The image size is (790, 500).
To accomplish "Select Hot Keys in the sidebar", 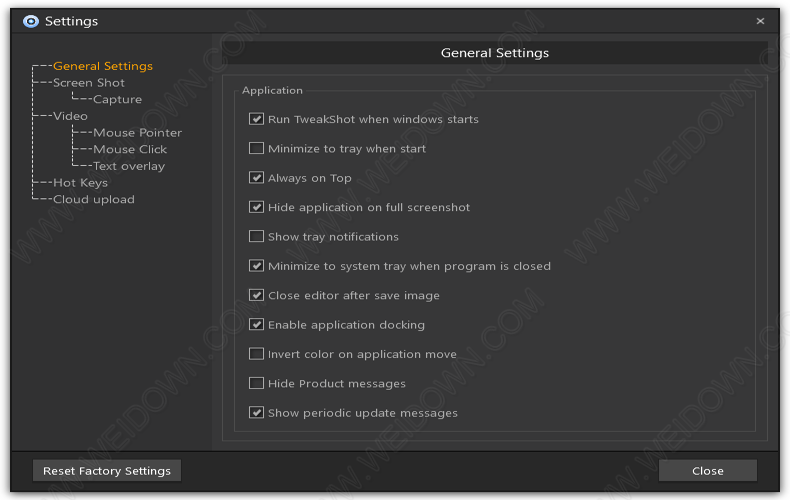I will coord(81,182).
